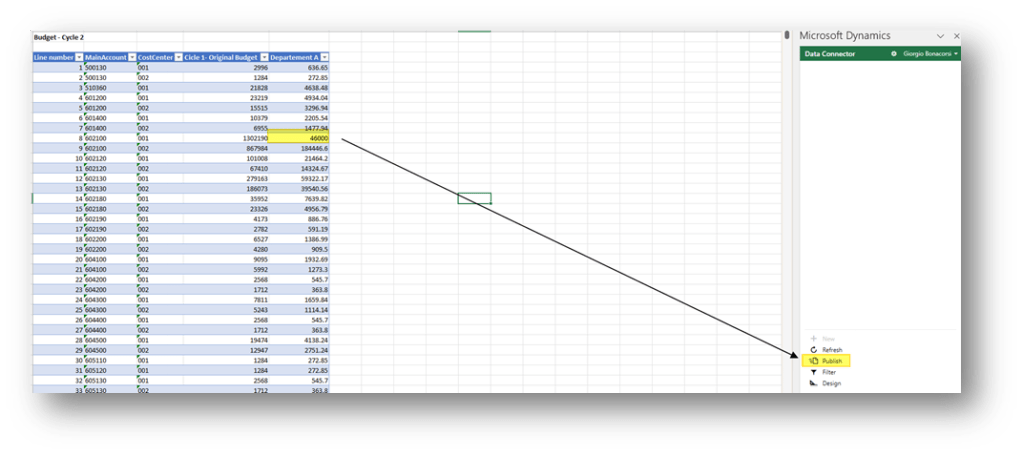1023x455 pixels.
Task: Close the Microsoft Dynamics task pane
Action: pos(956,36)
